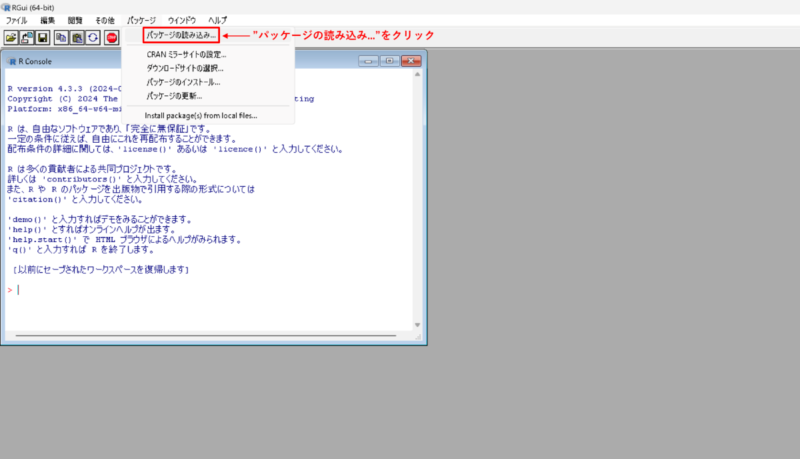
Task: Click the red Stop computation icon
Action: point(112,38)
